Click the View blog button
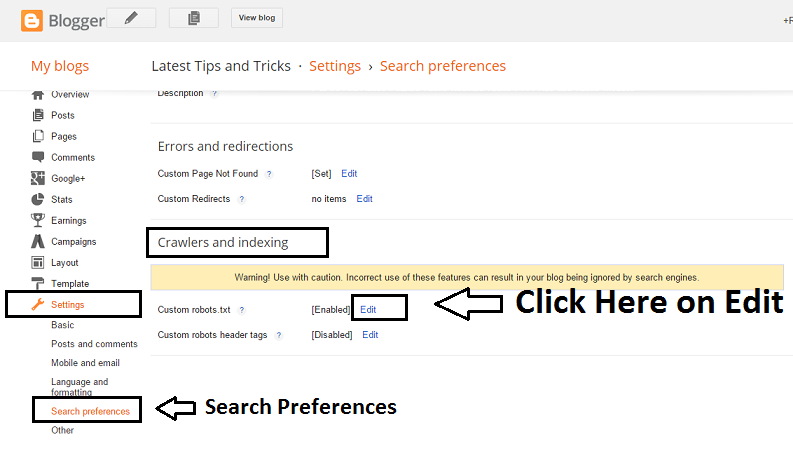This screenshot has height=451, width=793. (x=257, y=18)
